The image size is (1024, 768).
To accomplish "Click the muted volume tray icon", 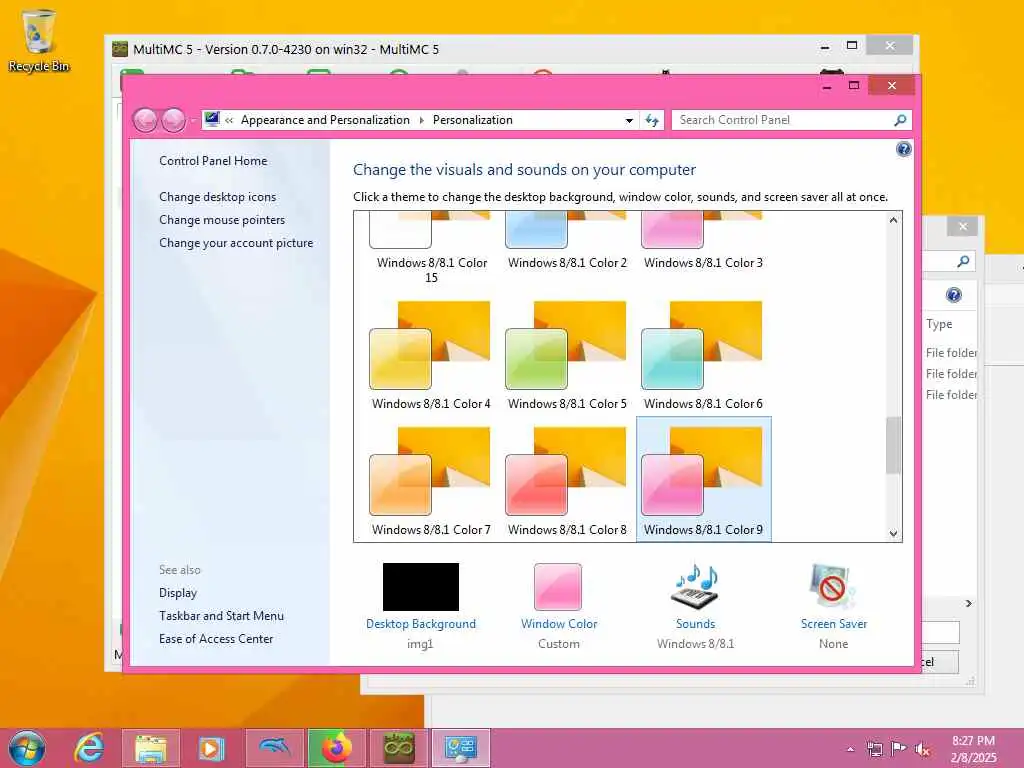I will click(922, 749).
